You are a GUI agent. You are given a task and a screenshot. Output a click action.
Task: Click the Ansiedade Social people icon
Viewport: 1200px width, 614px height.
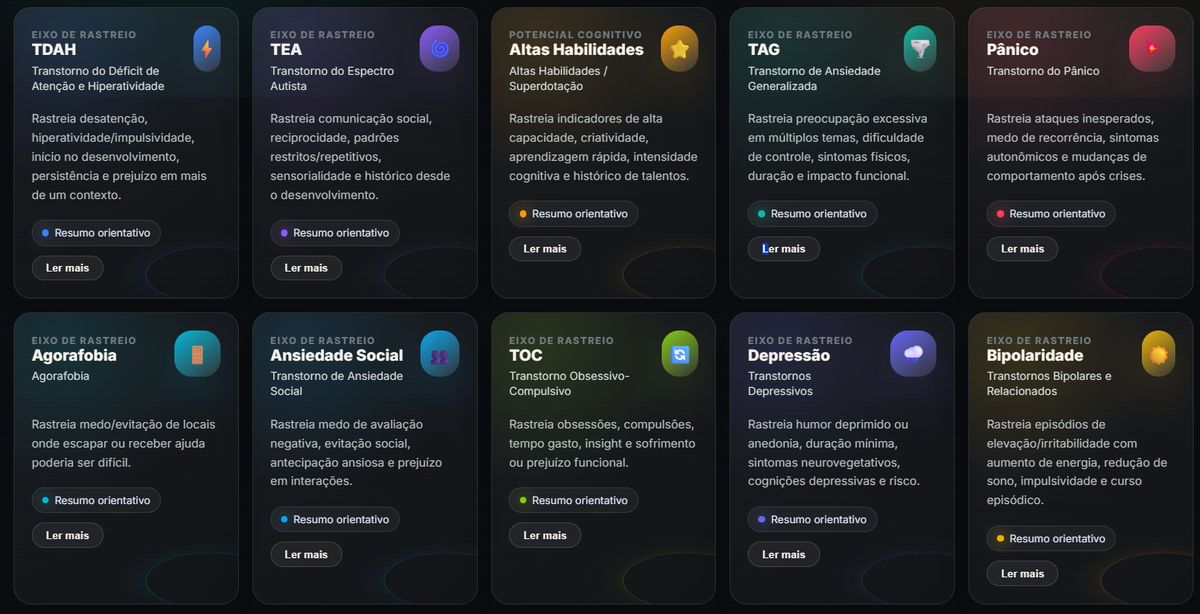click(x=439, y=353)
